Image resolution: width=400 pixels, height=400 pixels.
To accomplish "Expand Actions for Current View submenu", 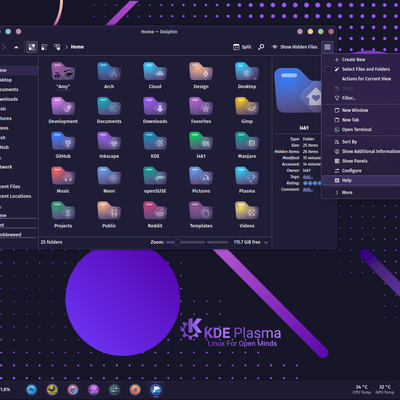I will [361, 79].
